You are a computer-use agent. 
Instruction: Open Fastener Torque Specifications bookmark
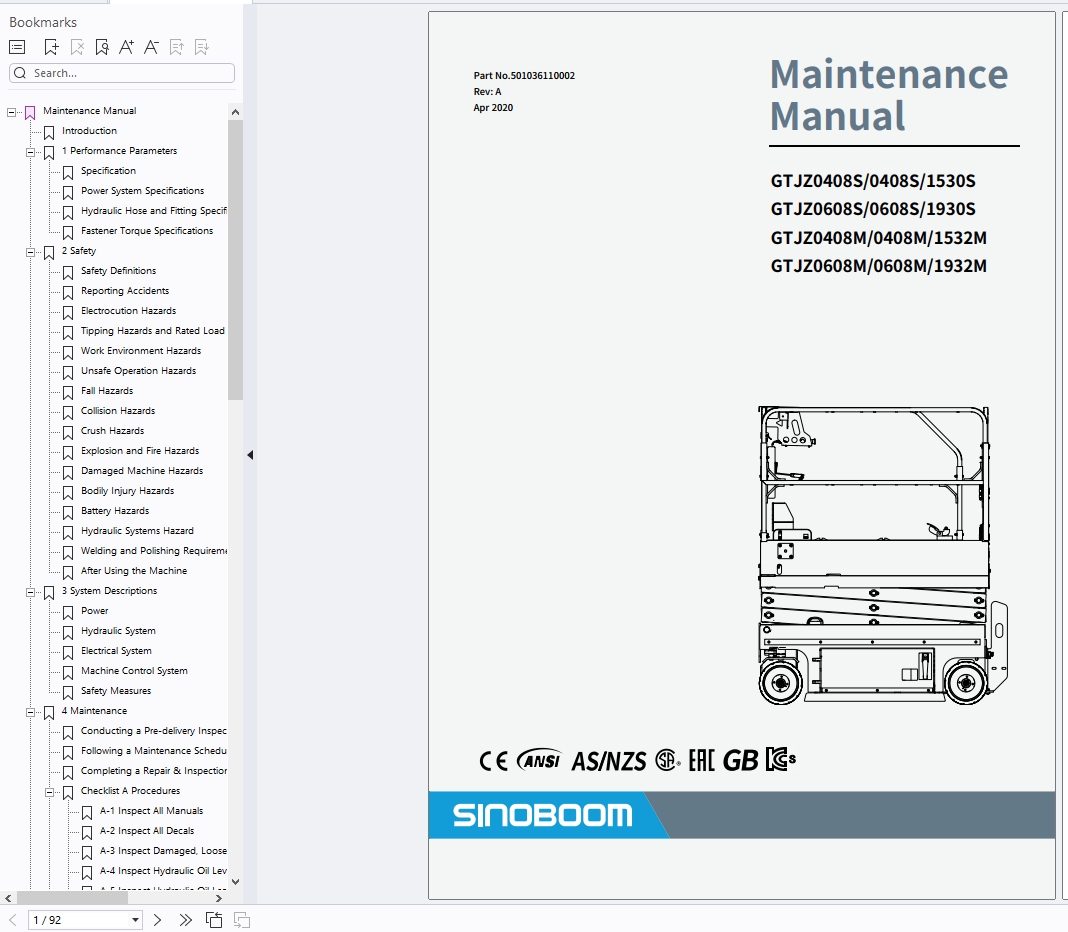click(147, 231)
